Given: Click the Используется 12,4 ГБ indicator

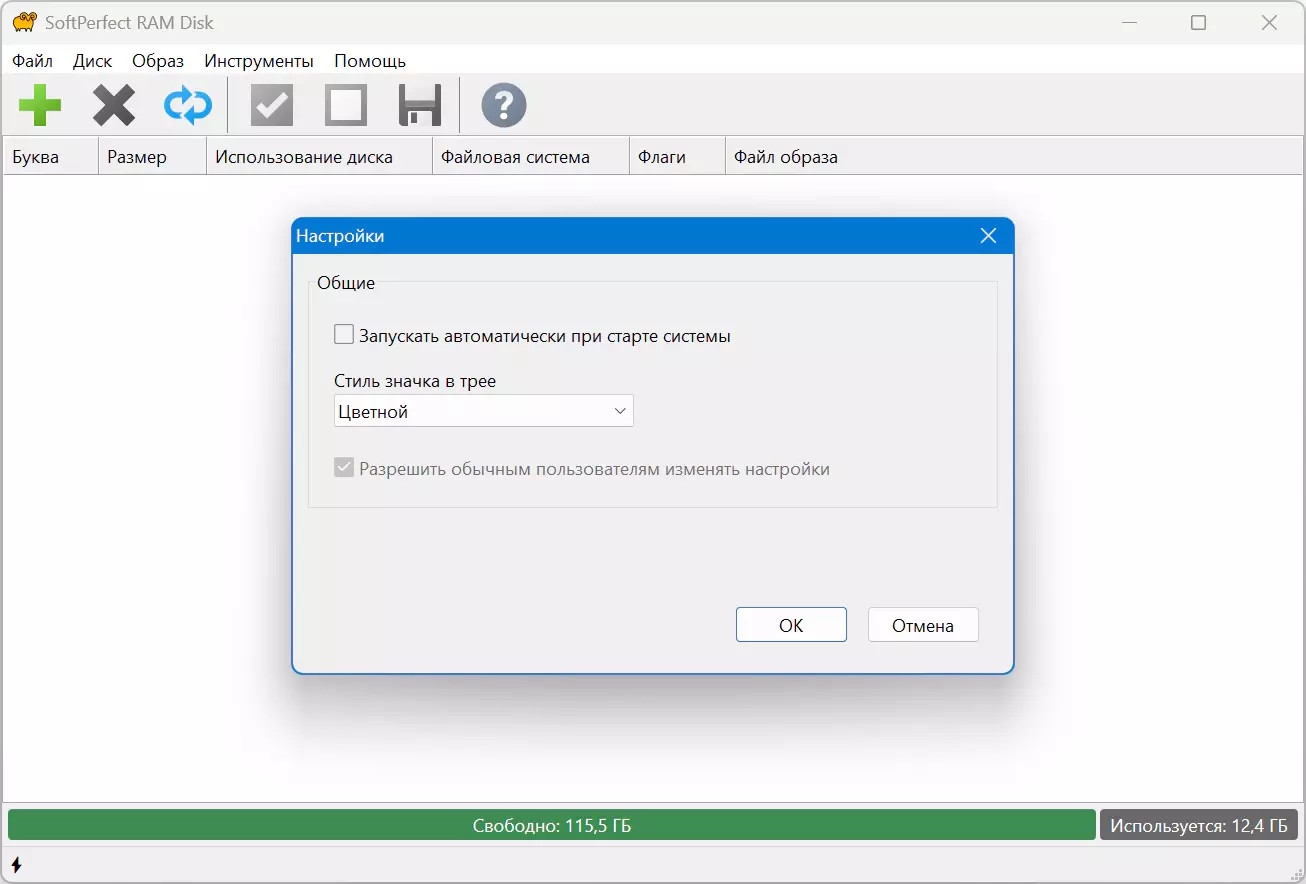Looking at the screenshot, I should pos(1199,825).
